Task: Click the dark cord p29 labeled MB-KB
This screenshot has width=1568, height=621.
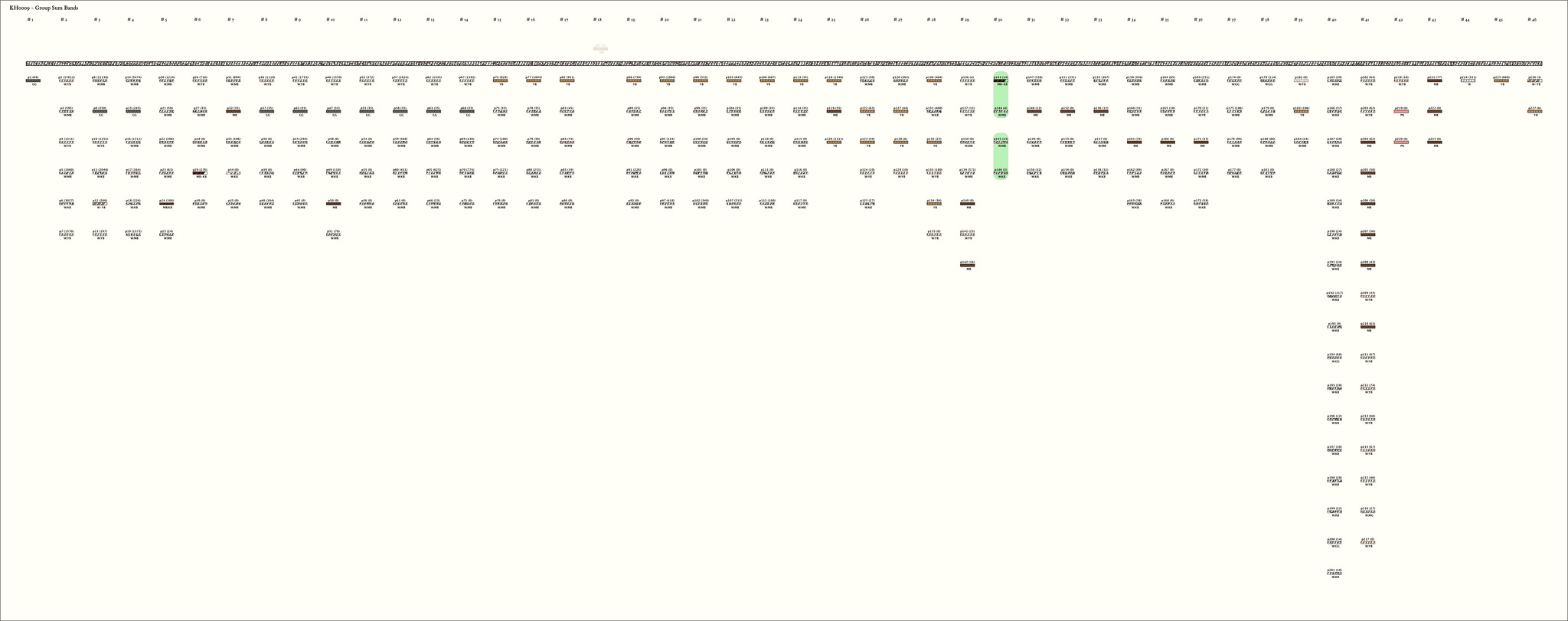Action: click(x=201, y=173)
